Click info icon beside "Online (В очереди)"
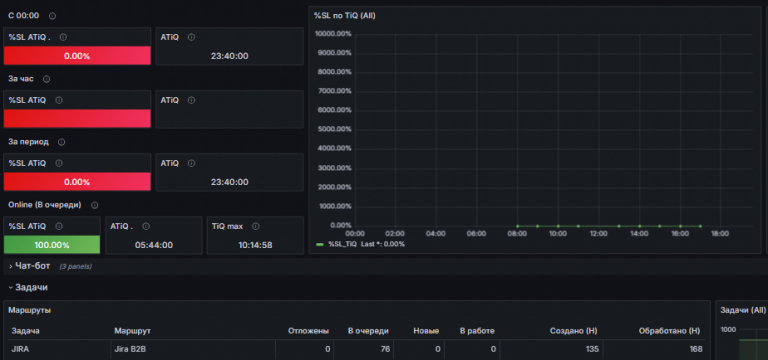 tap(95, 205)
